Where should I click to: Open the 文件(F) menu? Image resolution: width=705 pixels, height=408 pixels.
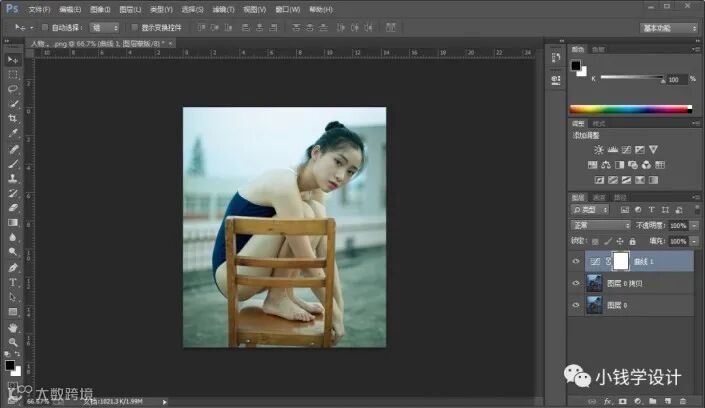pos(39,9)
